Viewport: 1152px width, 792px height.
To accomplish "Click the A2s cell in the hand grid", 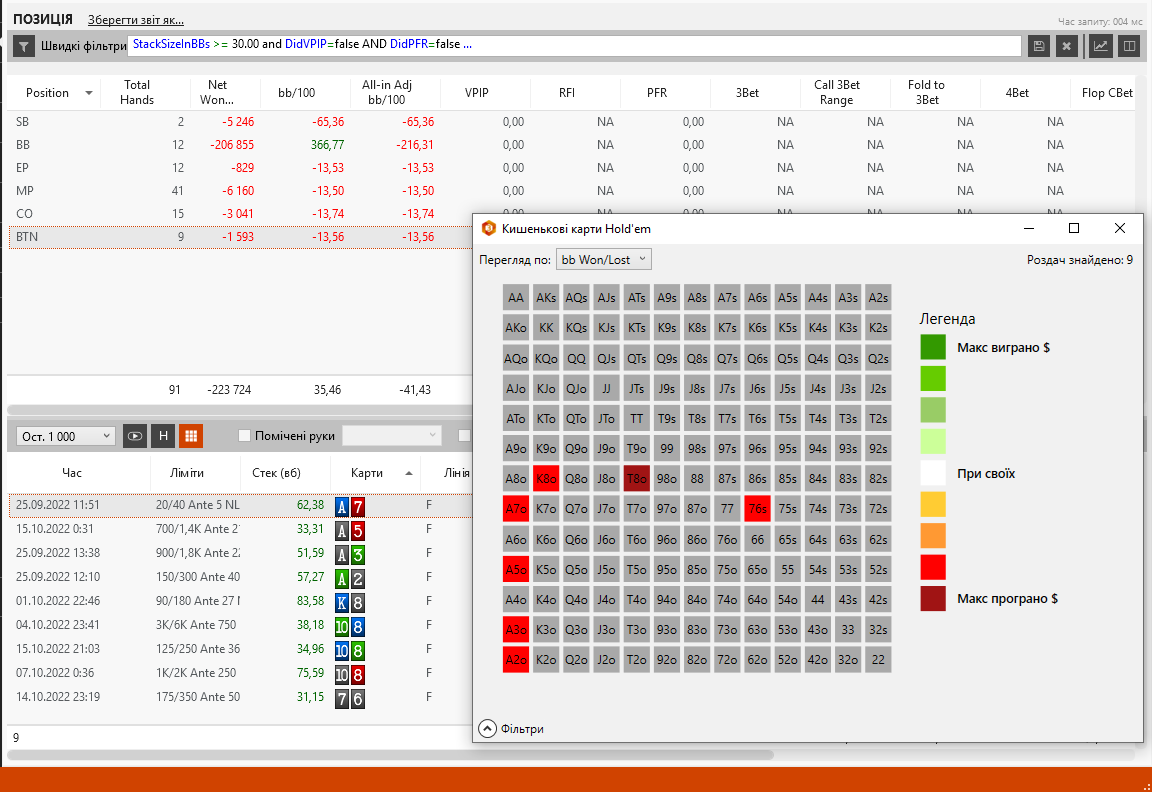I will coord(878,298).
